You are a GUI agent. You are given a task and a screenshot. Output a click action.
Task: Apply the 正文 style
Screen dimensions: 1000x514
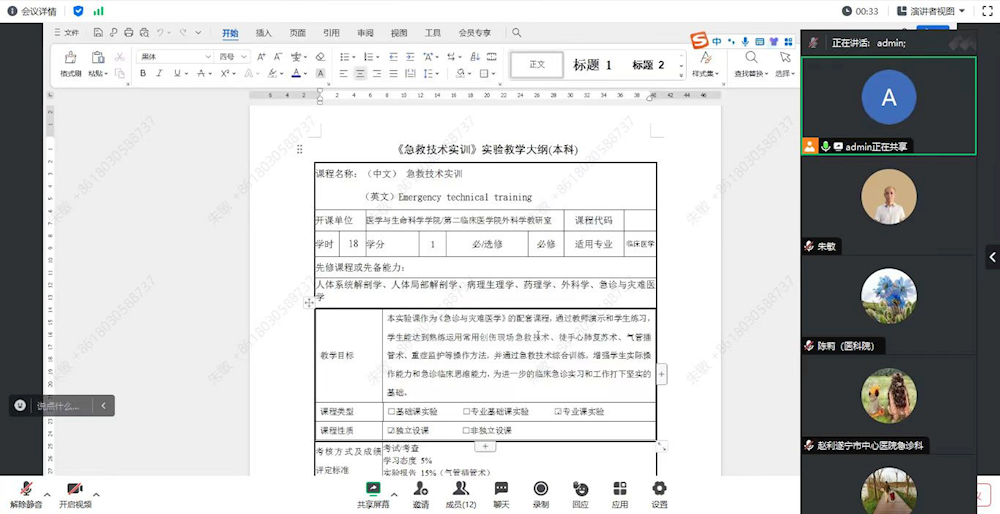(x=537, y=64)
